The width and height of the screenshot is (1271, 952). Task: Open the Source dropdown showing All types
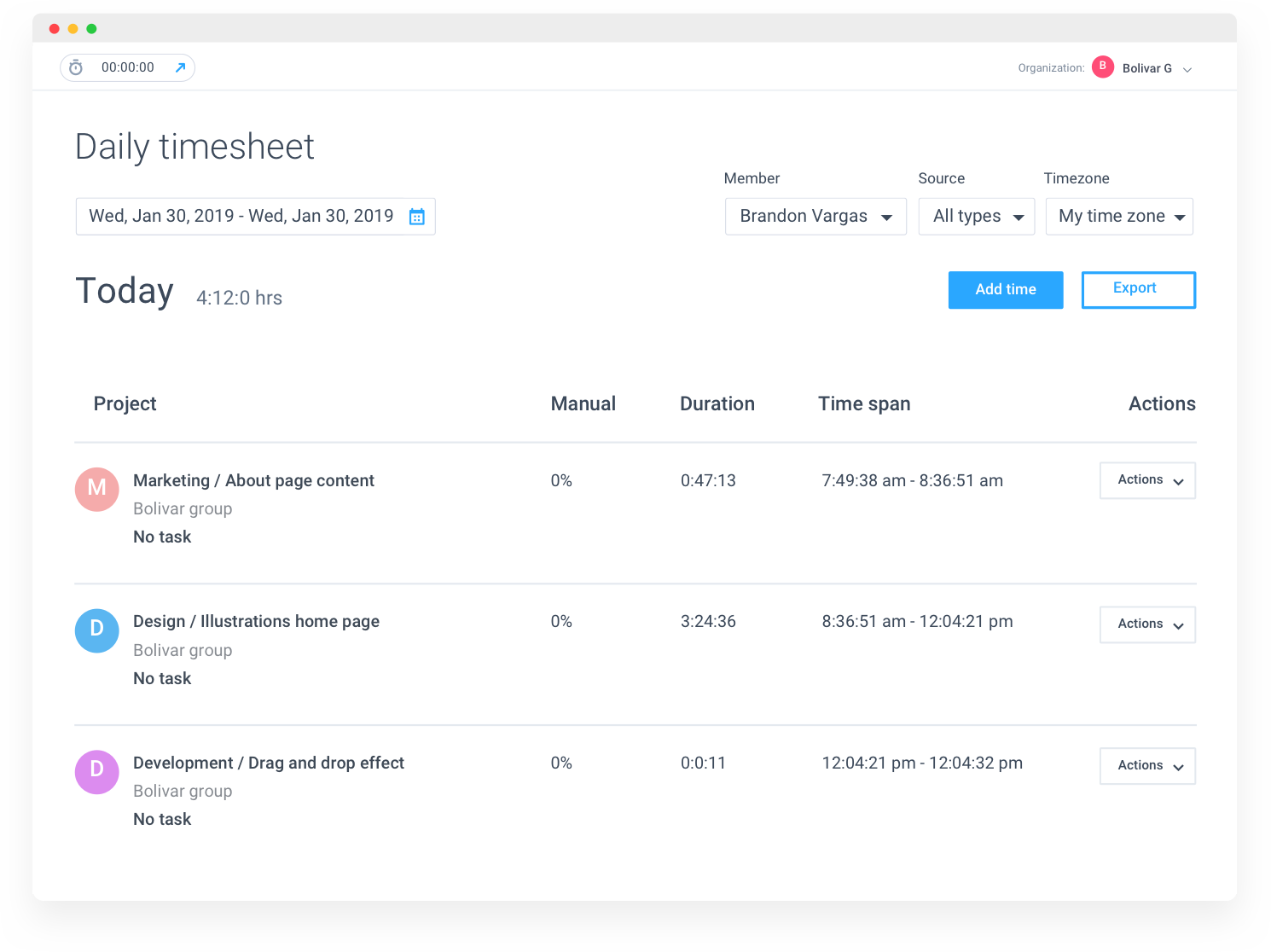pyautogui.click(x=977, y=217)
